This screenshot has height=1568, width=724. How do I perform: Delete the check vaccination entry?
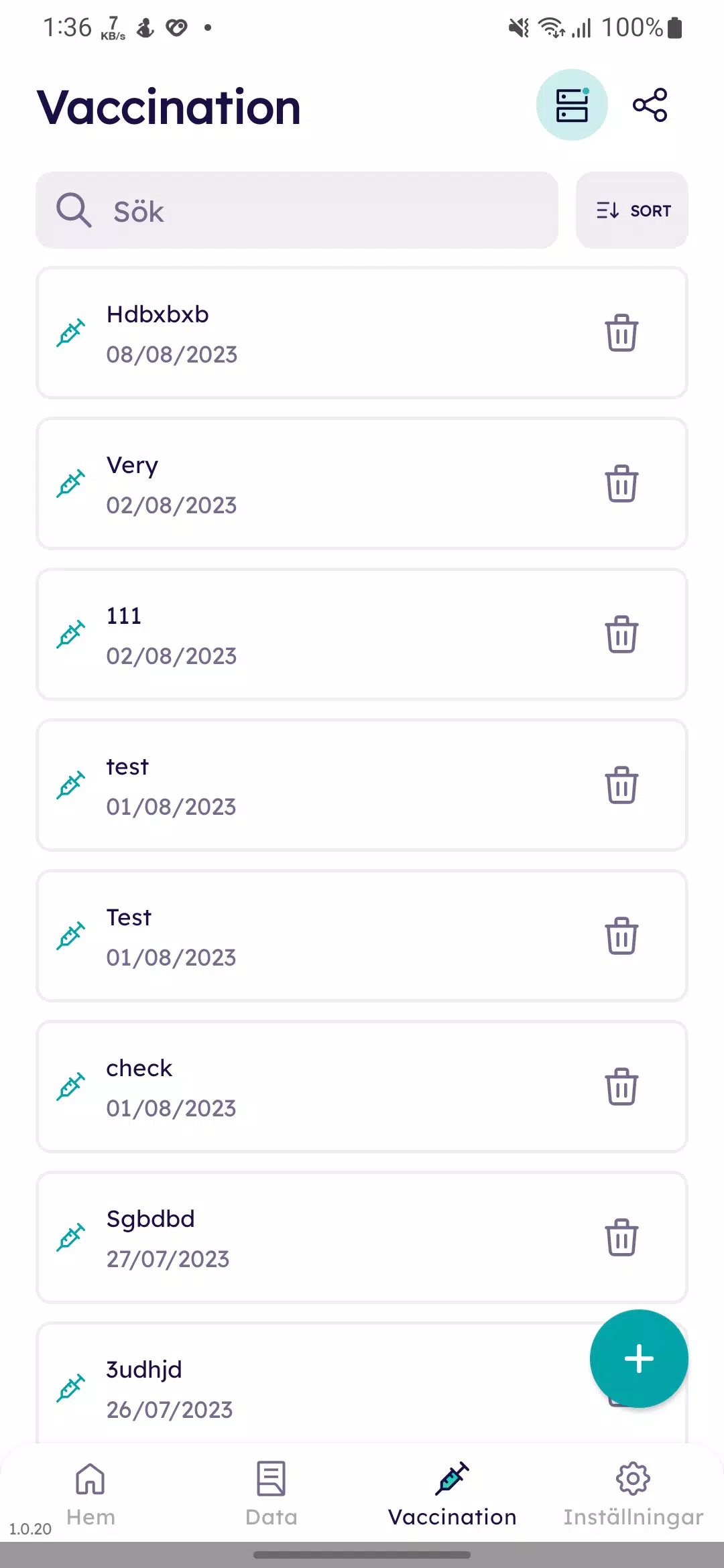tap(621, 1087)
